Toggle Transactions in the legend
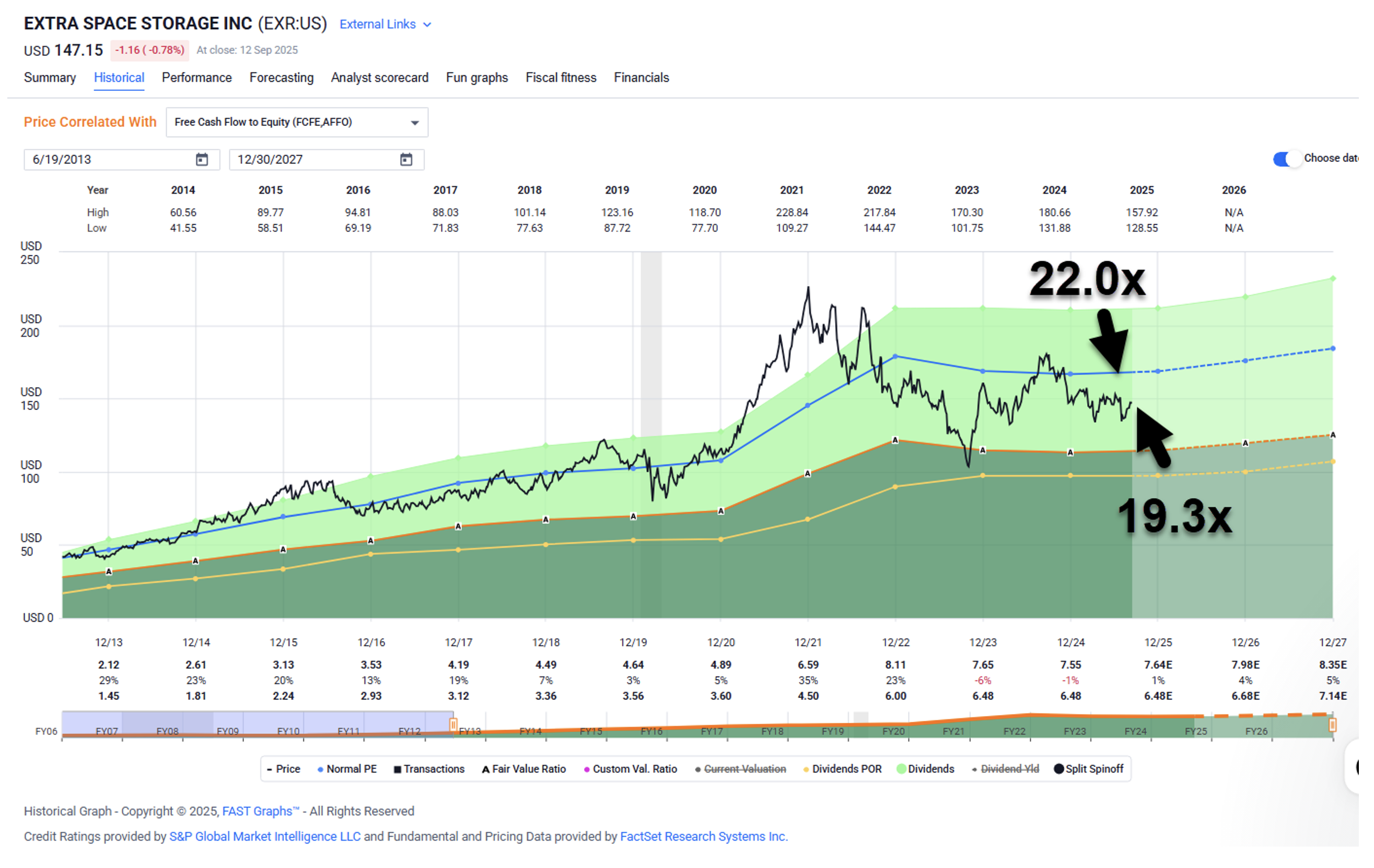Screen dimensions: 1374x868 click(x=429, y=769)
